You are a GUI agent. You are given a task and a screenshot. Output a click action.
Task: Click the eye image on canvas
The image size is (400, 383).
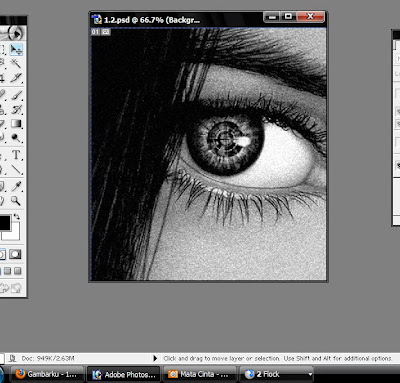pos(209,154)
